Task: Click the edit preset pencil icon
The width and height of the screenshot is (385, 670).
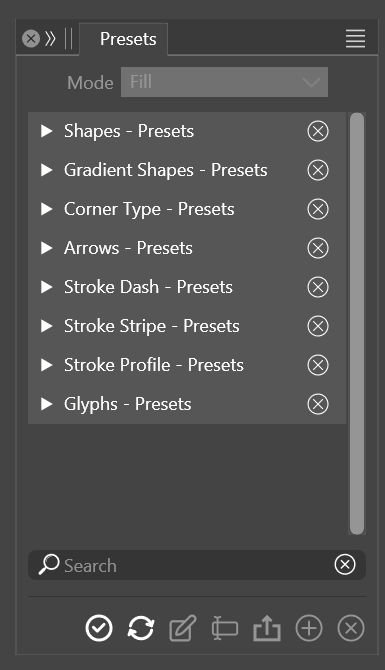Action: point(183,628)
